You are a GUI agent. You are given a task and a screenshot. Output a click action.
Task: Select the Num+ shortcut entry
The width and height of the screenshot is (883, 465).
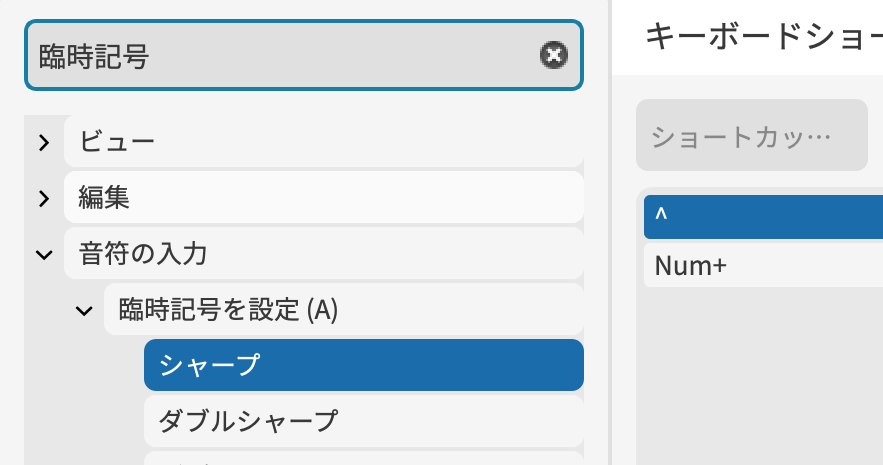tap(762, 267)
